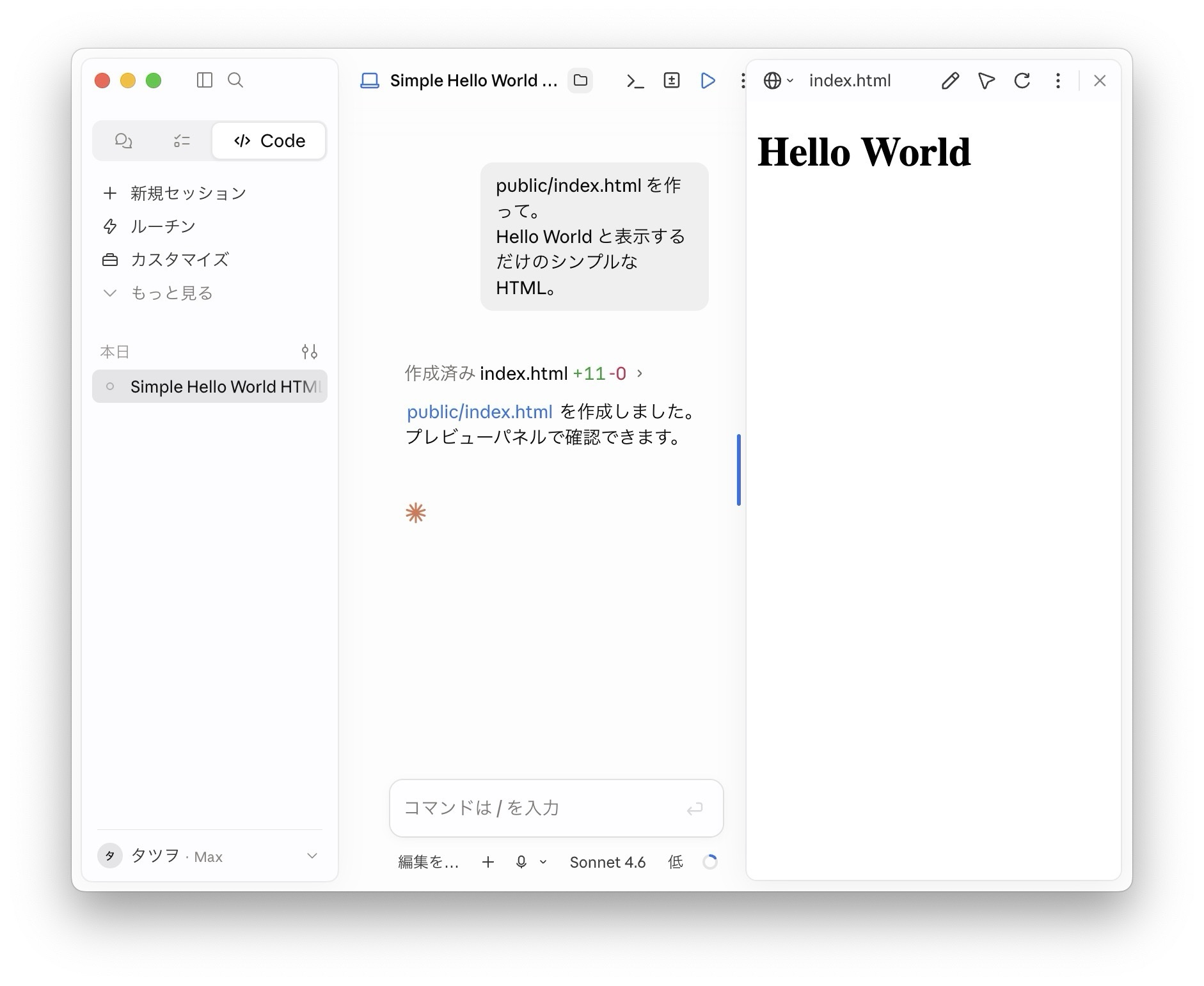Open the microphone options chevron
Screen dimensions: 1204x986
pos(543,862)
